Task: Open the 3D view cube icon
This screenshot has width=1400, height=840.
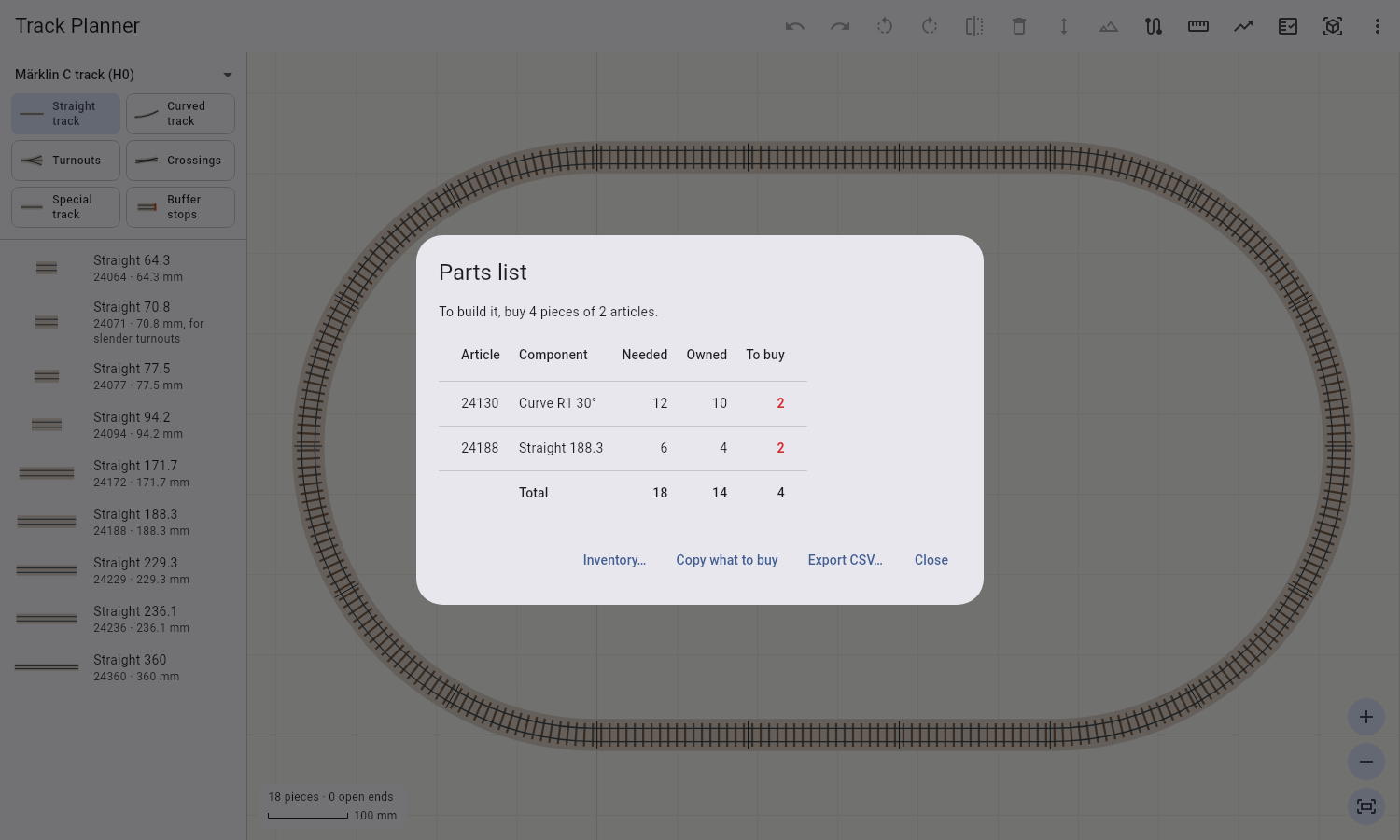Action: tap(1333, 26)
